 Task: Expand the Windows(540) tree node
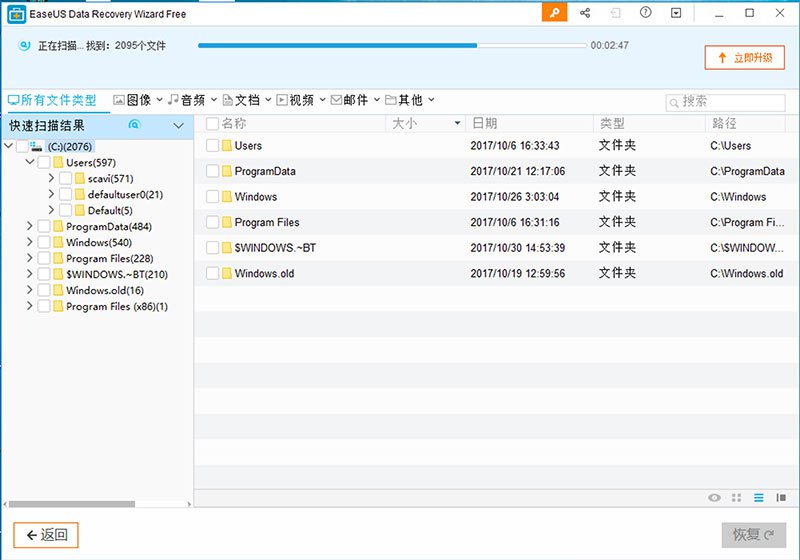point(30,241)
